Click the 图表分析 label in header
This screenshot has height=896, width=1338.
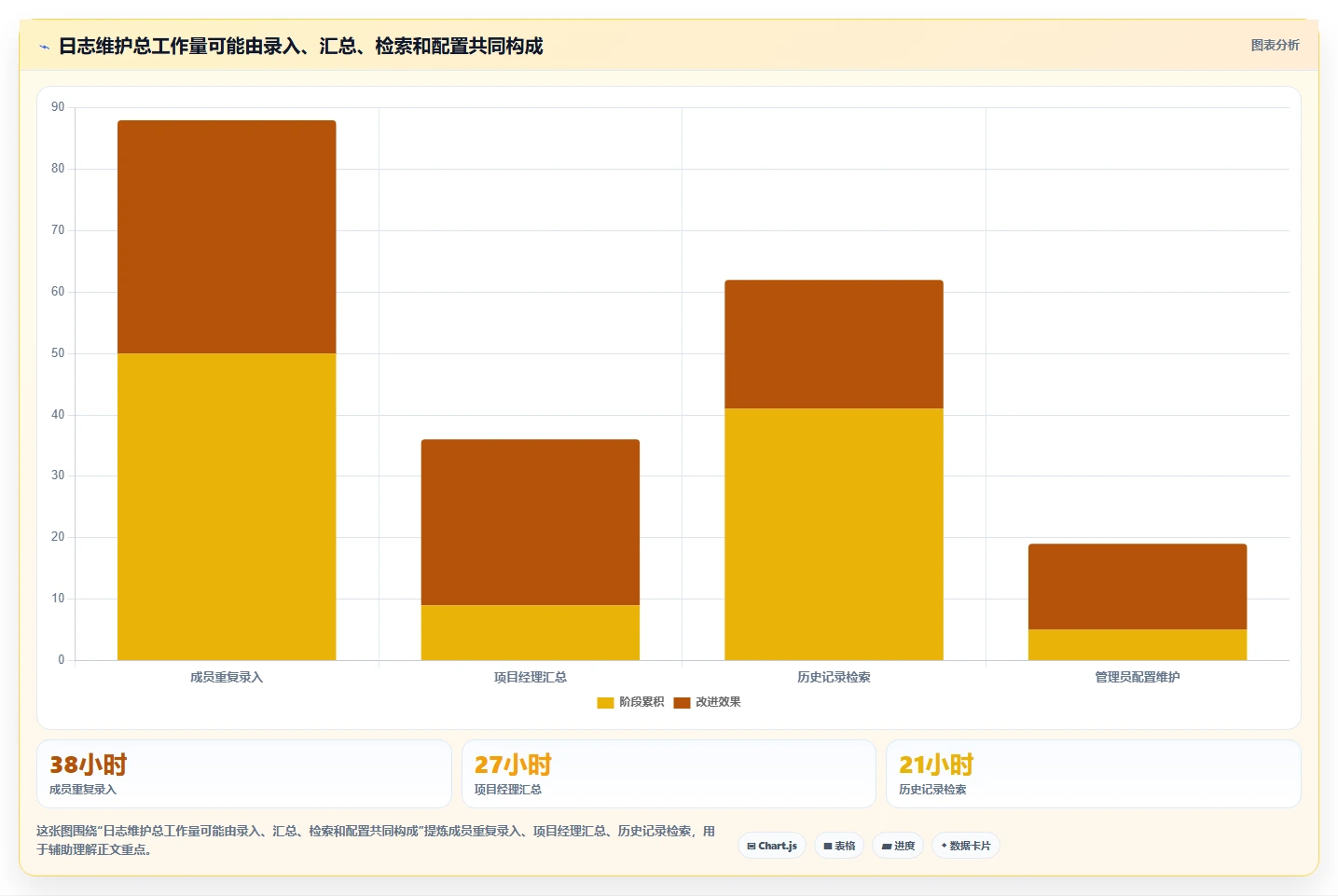coord(1275,45)
